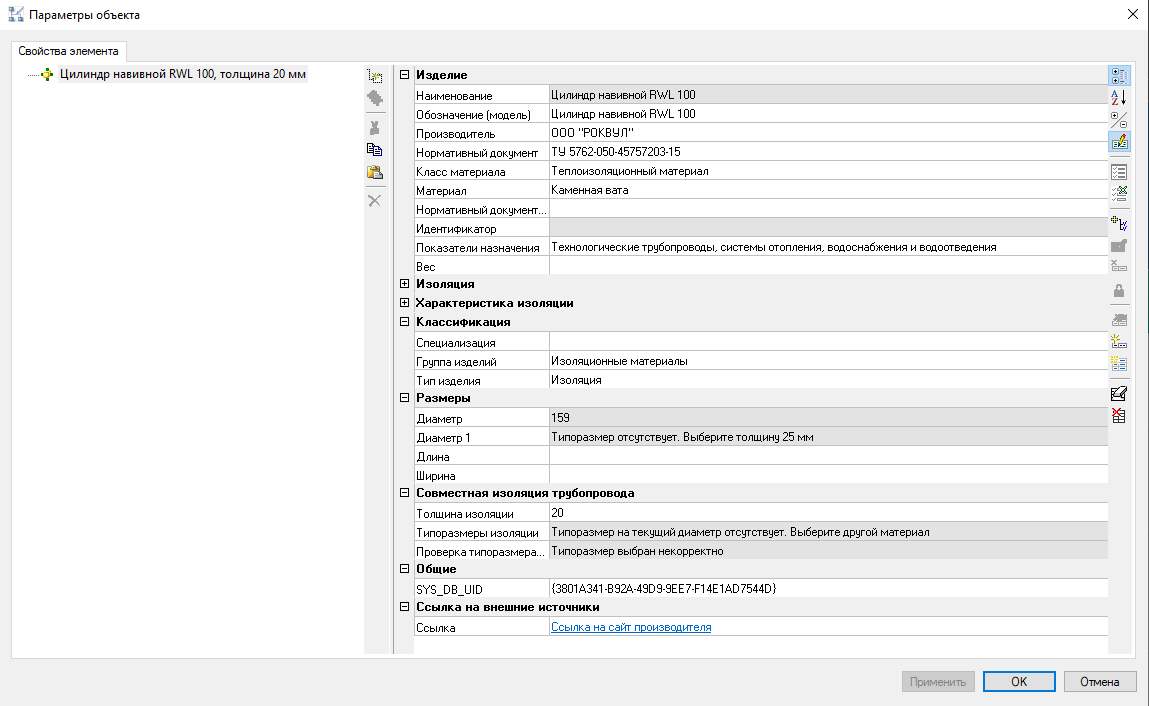Collapse the Изделие group

pyautogui.click(x=404, y=74)
